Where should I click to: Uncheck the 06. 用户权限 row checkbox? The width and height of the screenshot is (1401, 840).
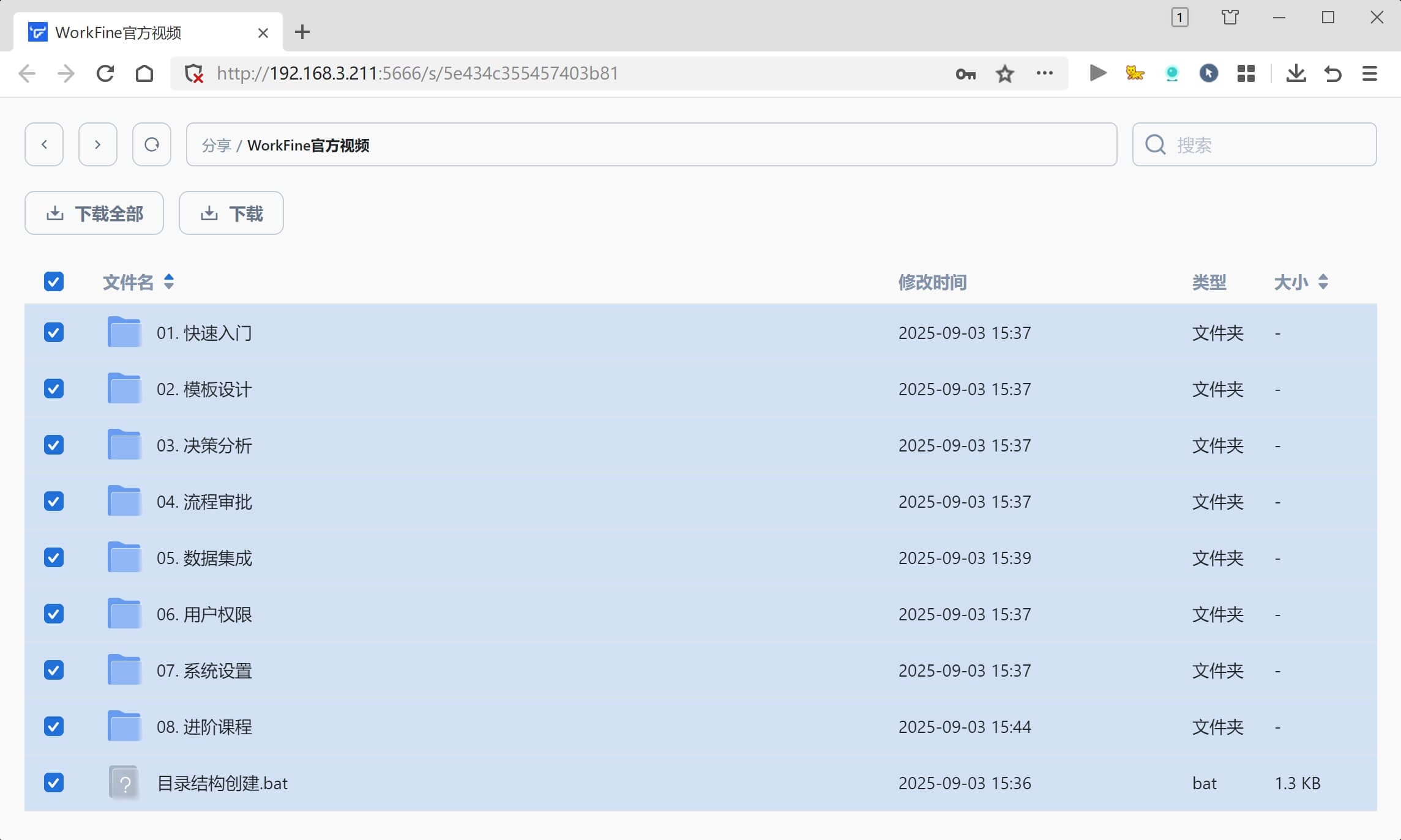click(54, 614)
